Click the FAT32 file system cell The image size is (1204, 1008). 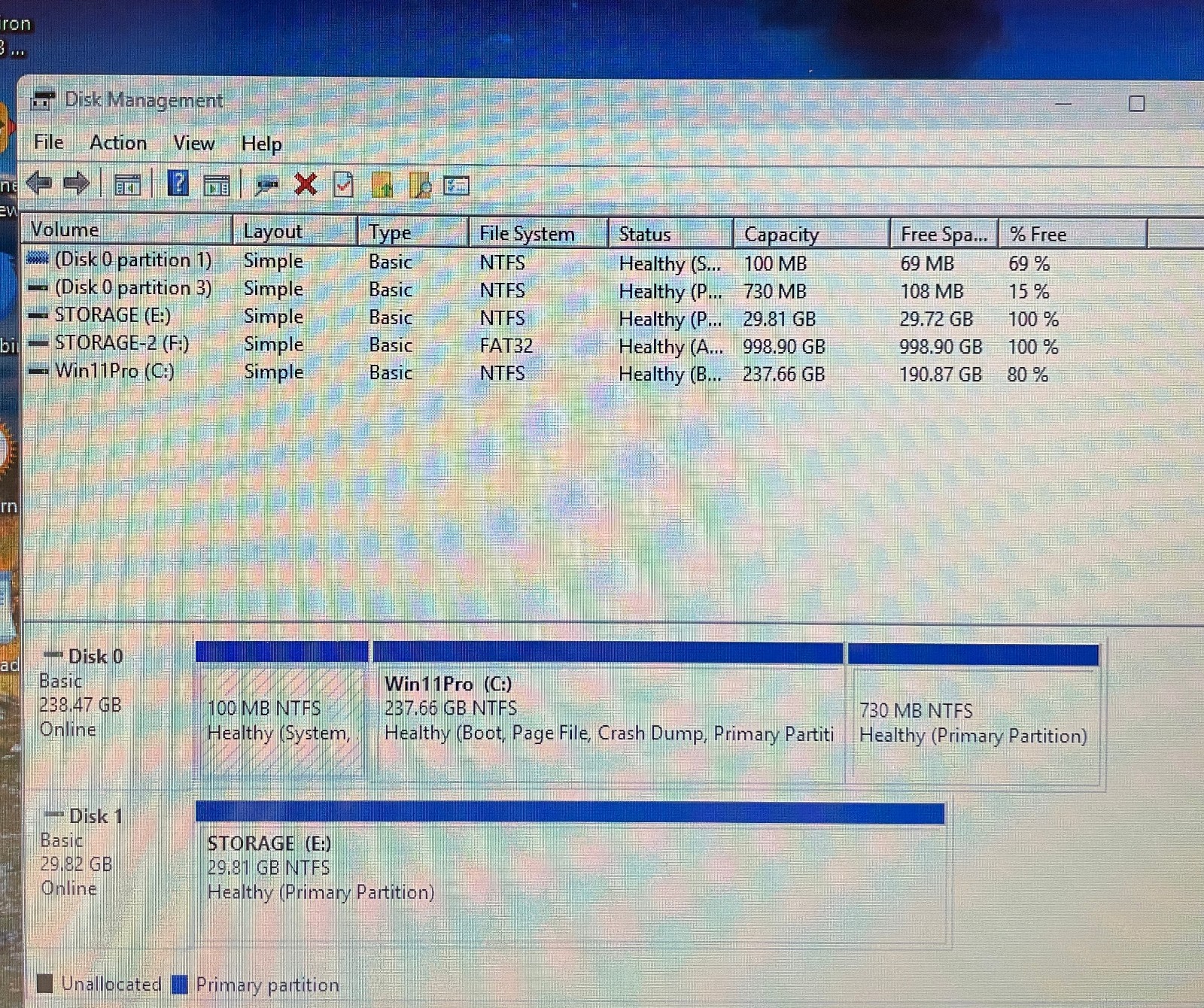[x=506, y=345]
